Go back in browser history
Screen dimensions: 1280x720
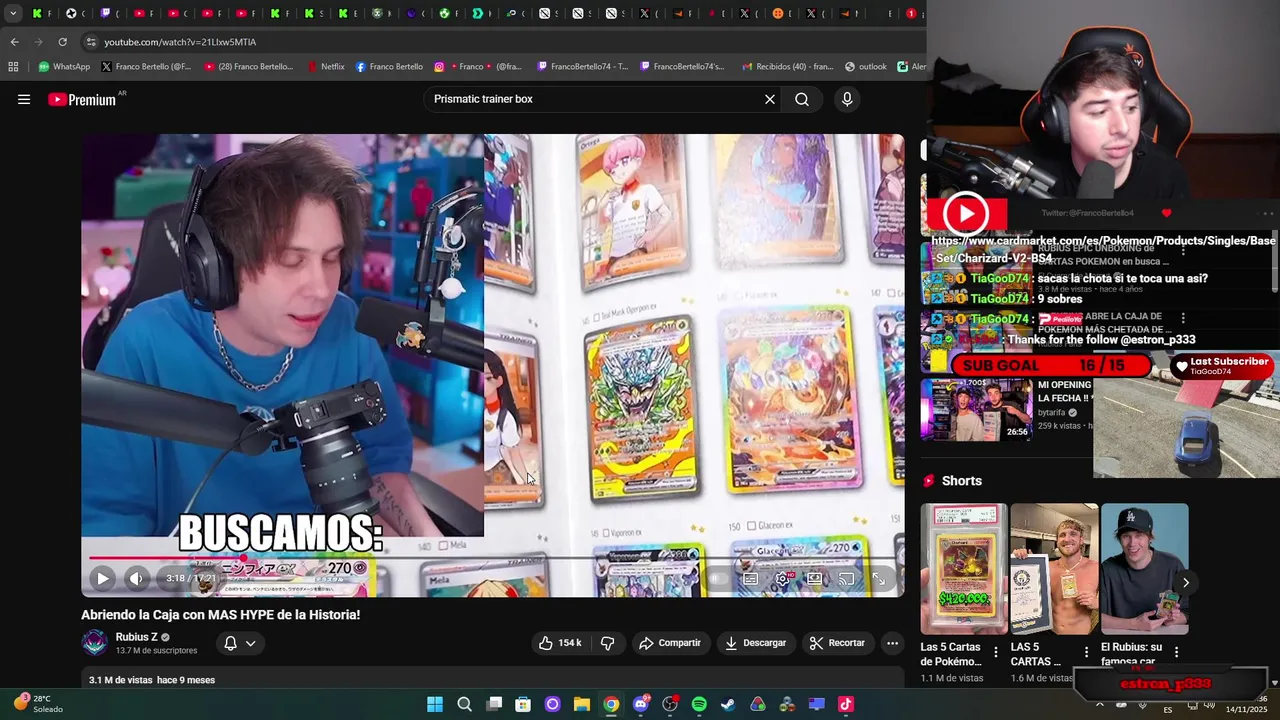[14, 42]
